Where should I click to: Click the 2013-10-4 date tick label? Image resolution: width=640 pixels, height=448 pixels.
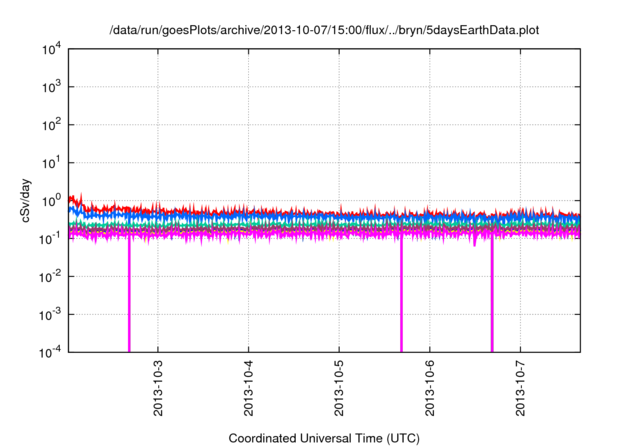pos(249,388)
